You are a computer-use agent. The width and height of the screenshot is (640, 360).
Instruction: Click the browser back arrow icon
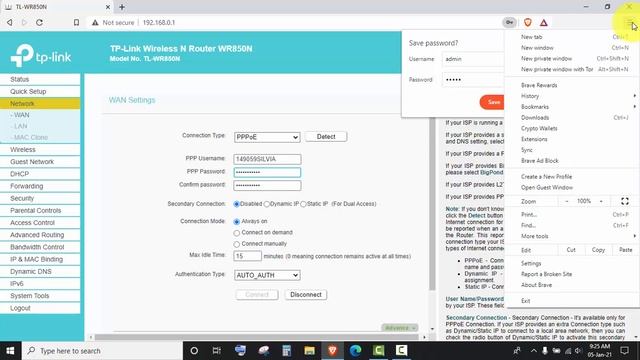[x=9, y=22]
